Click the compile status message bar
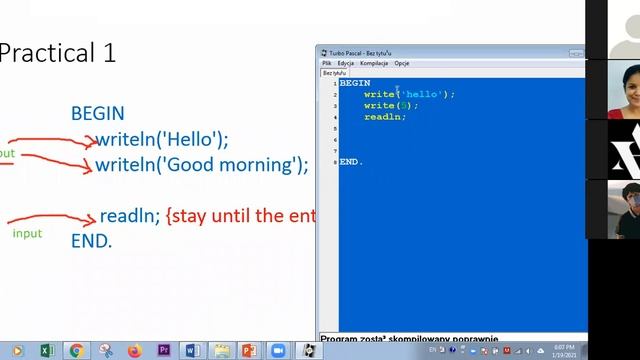 click(452, 338)
